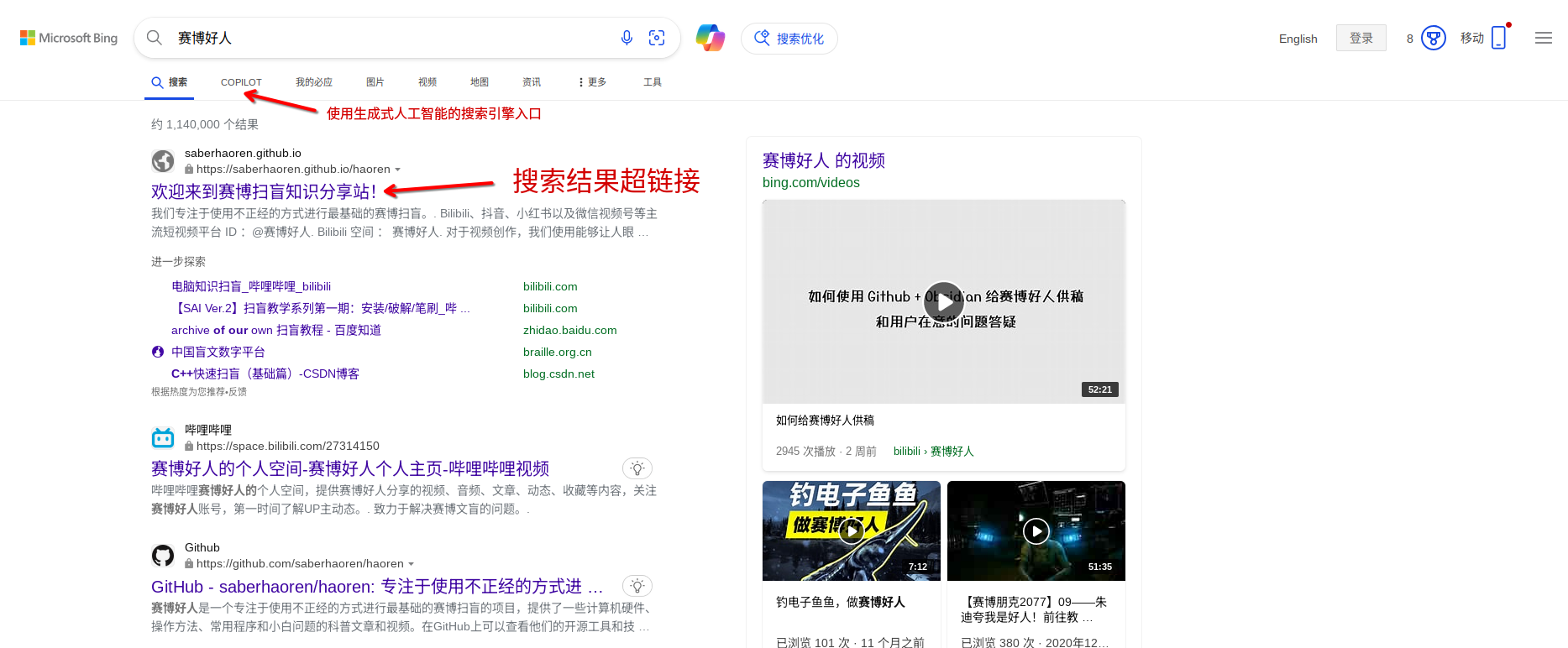Screen dimensions: 1568x648
Task: Open the 更多 (More) menu
Action: point(592,82)
